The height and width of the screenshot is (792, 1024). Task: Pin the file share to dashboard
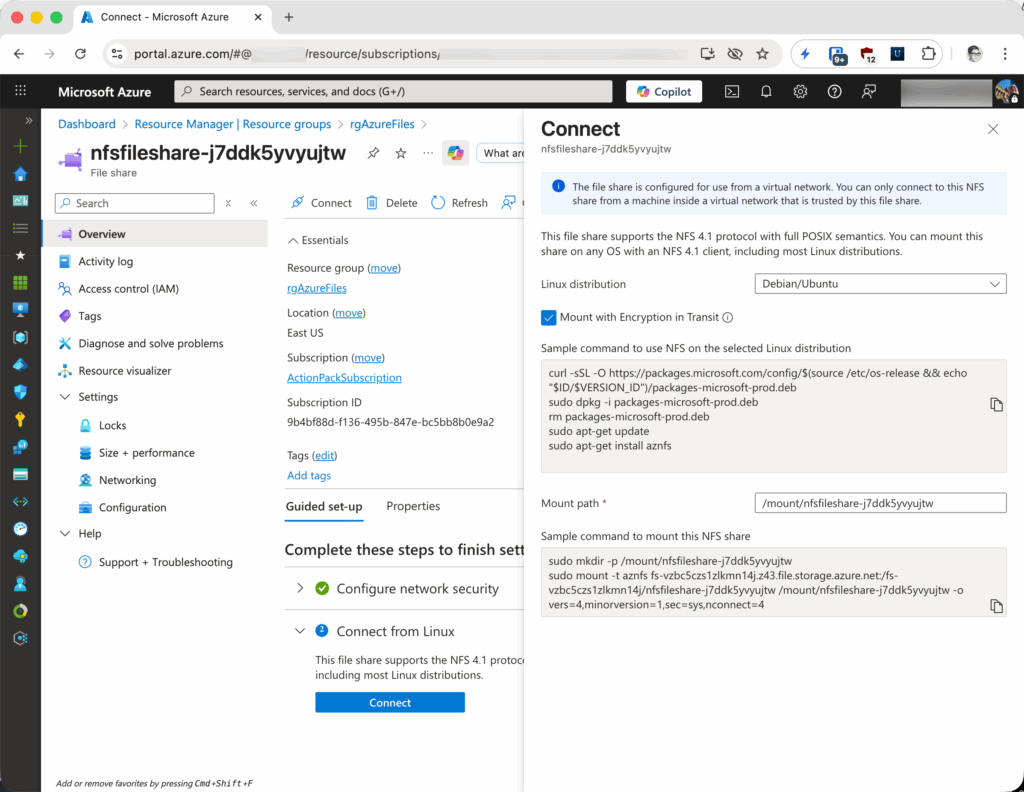click(x=373, y=153)
